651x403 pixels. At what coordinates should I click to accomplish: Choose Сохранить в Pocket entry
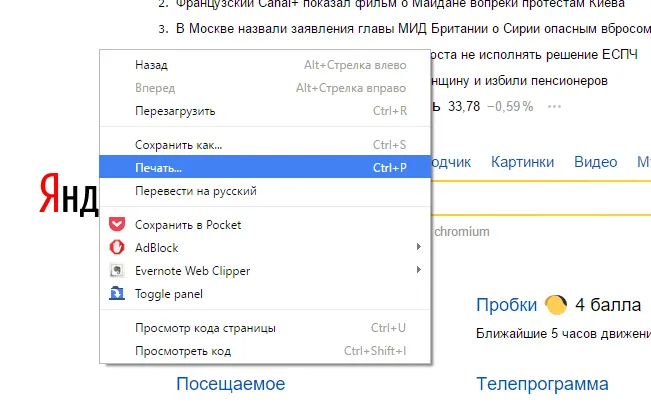point(265,225)
